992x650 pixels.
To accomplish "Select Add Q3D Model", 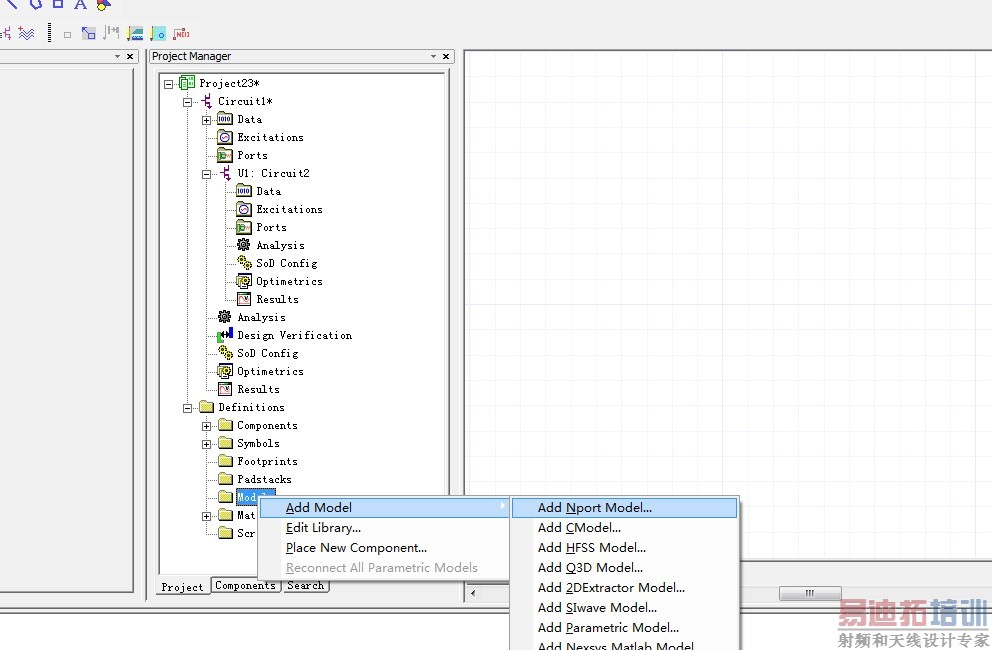I will [624, 568].
